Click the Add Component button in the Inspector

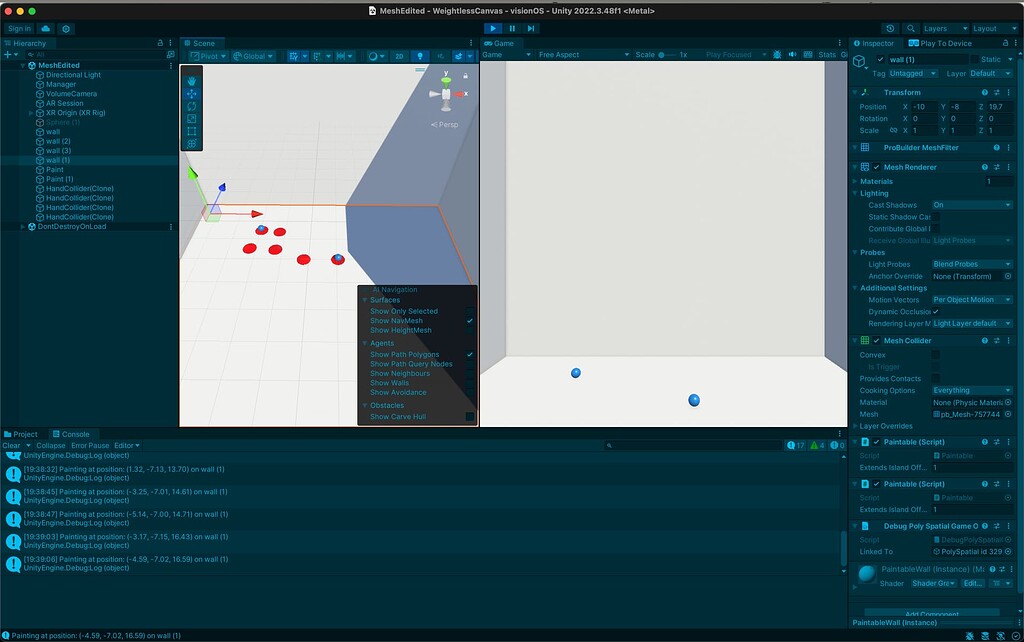(933, 613)
